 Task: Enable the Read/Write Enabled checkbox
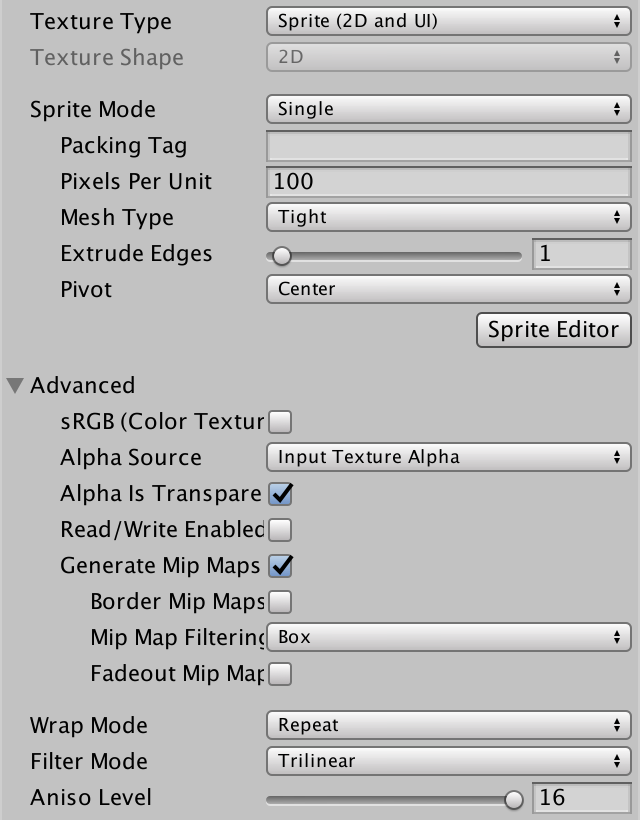tap(280, 530)
